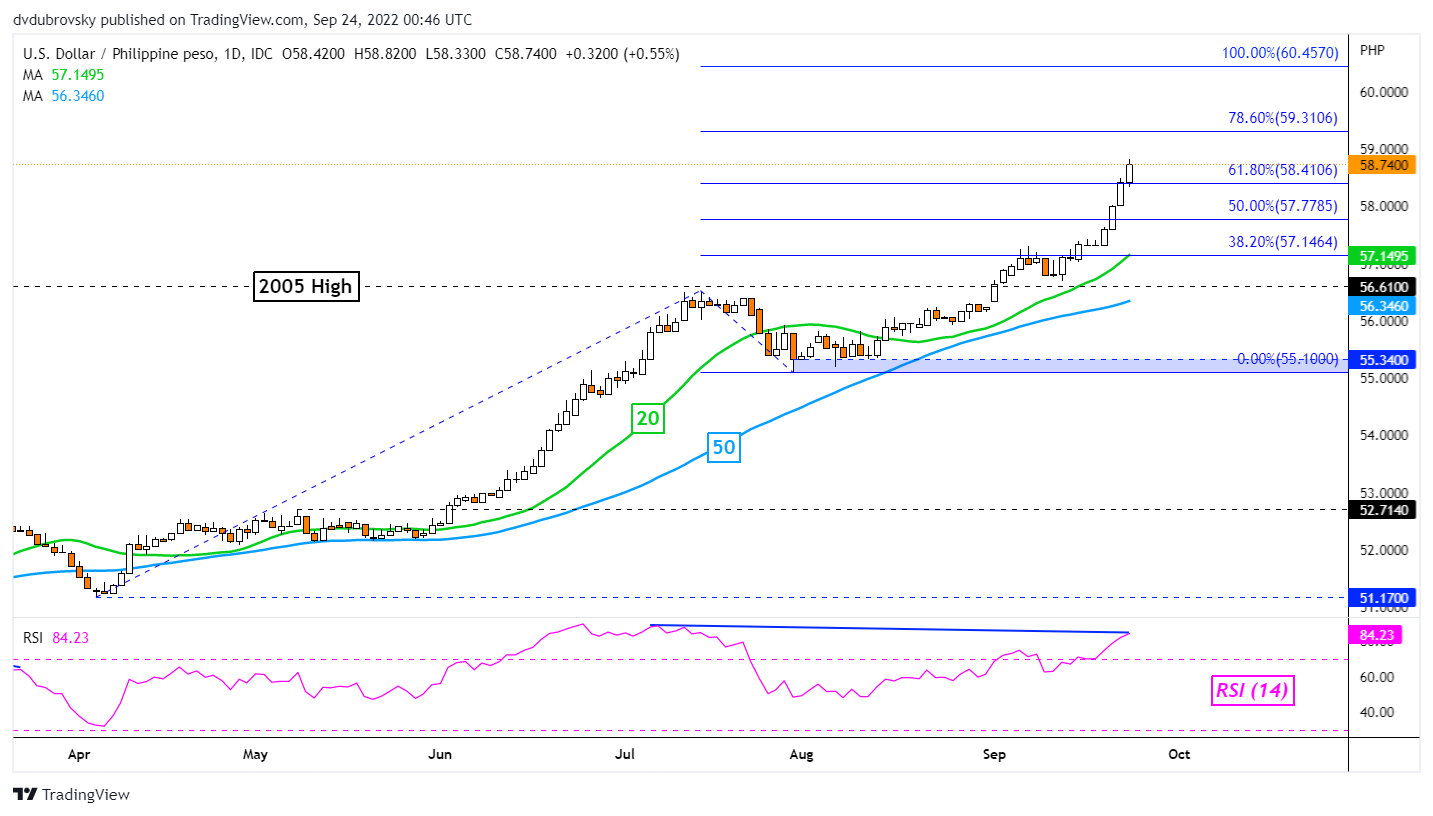This screenshot has width=1433, height=816.
Task: Click the PHP currency label
Action: click(1373, 49)
